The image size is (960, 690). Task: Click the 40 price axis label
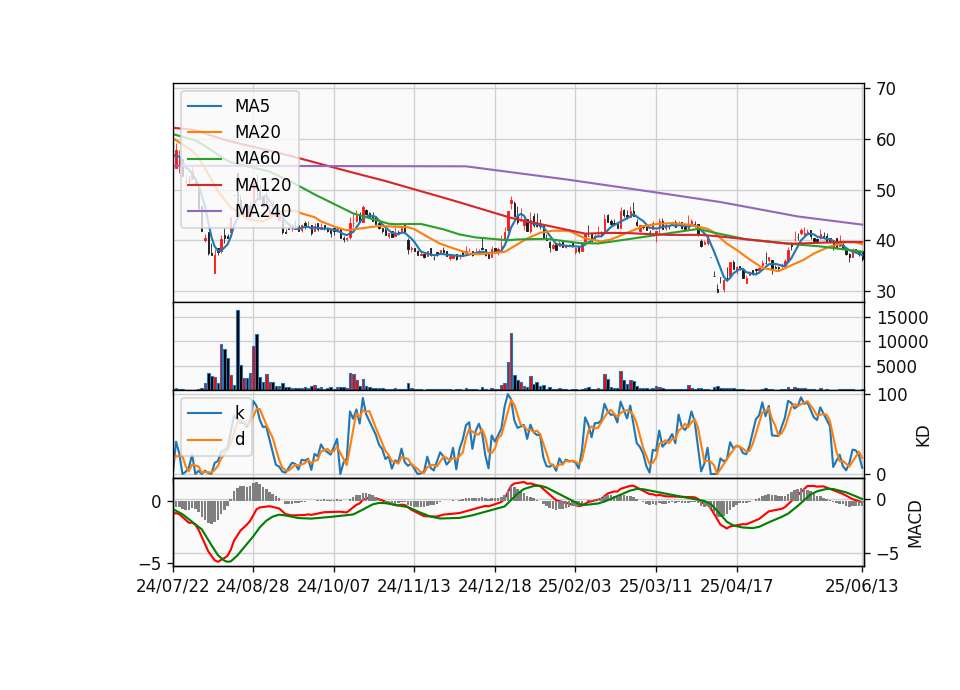(885, 241)
